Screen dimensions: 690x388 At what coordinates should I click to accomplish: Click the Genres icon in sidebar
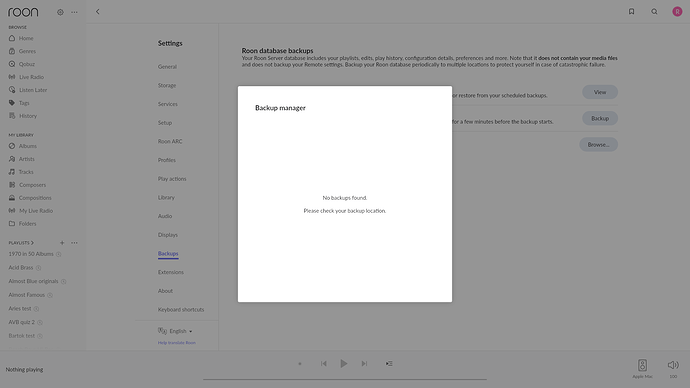click(12, 51)
